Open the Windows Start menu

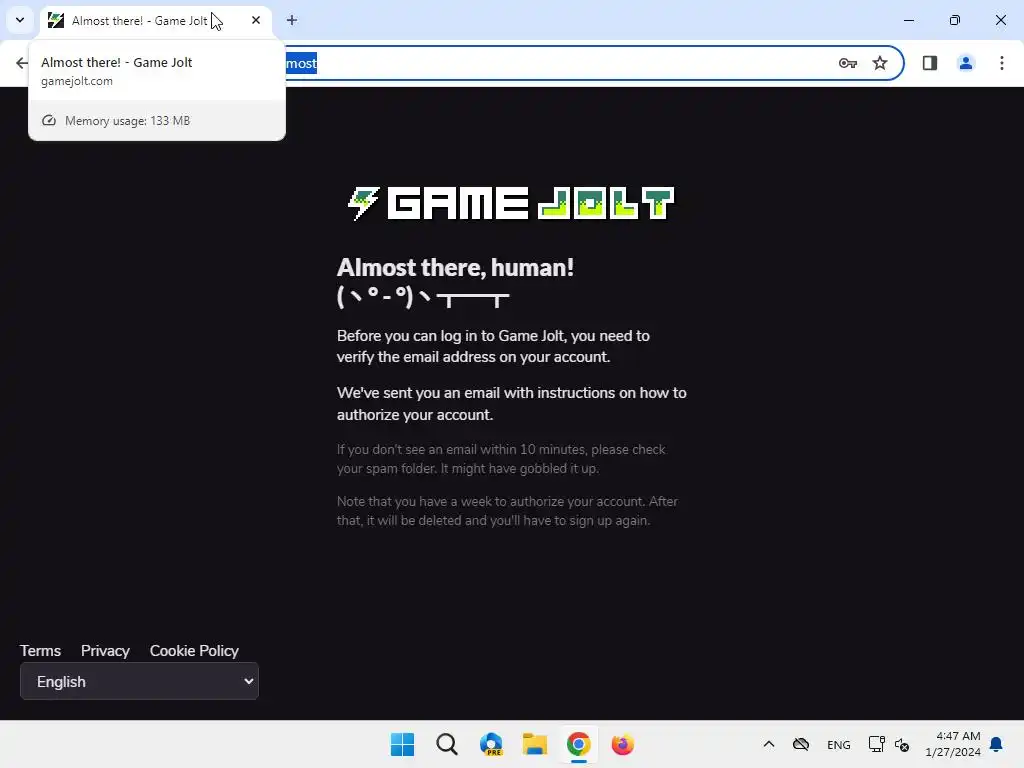402,744
